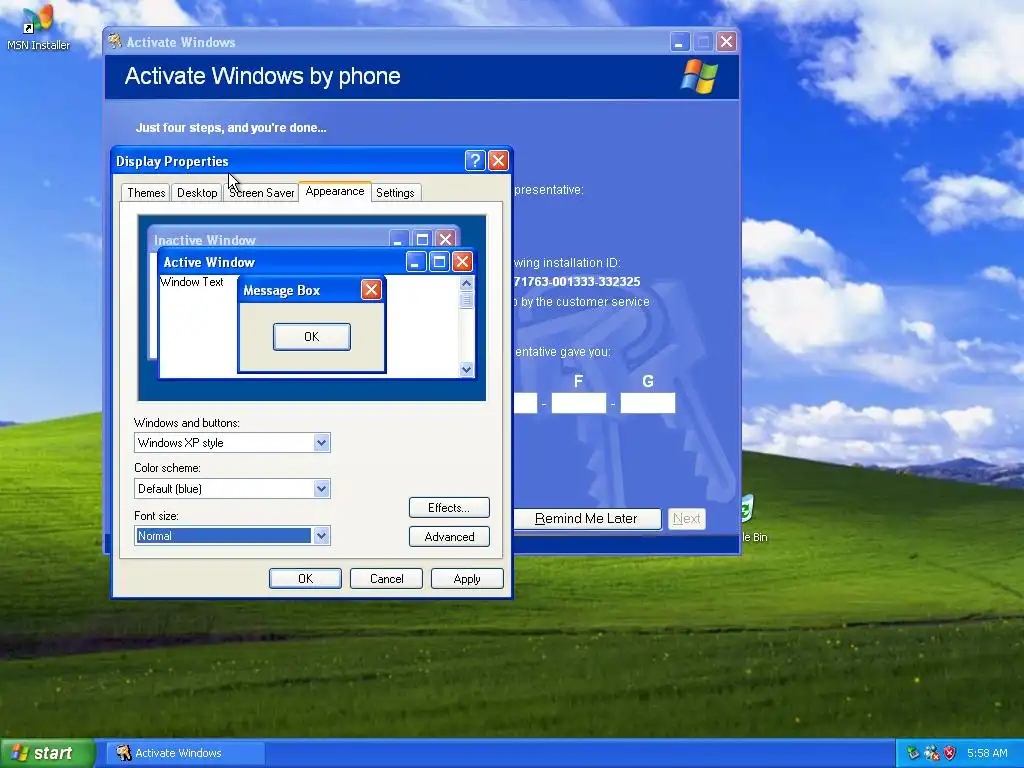Expand the Windows and buttons dropdown

tap(321, 443)
